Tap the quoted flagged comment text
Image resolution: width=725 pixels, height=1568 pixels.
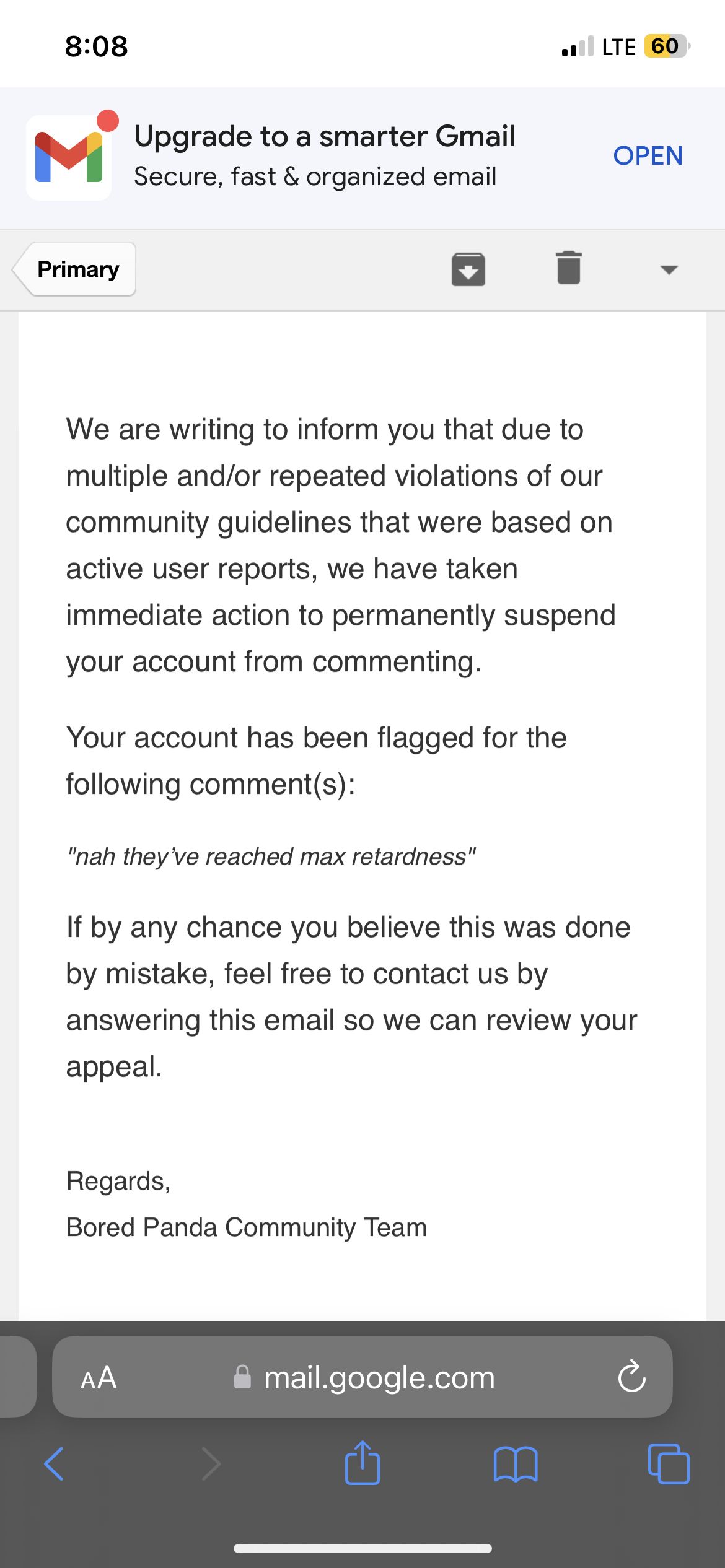coord(271,856)
